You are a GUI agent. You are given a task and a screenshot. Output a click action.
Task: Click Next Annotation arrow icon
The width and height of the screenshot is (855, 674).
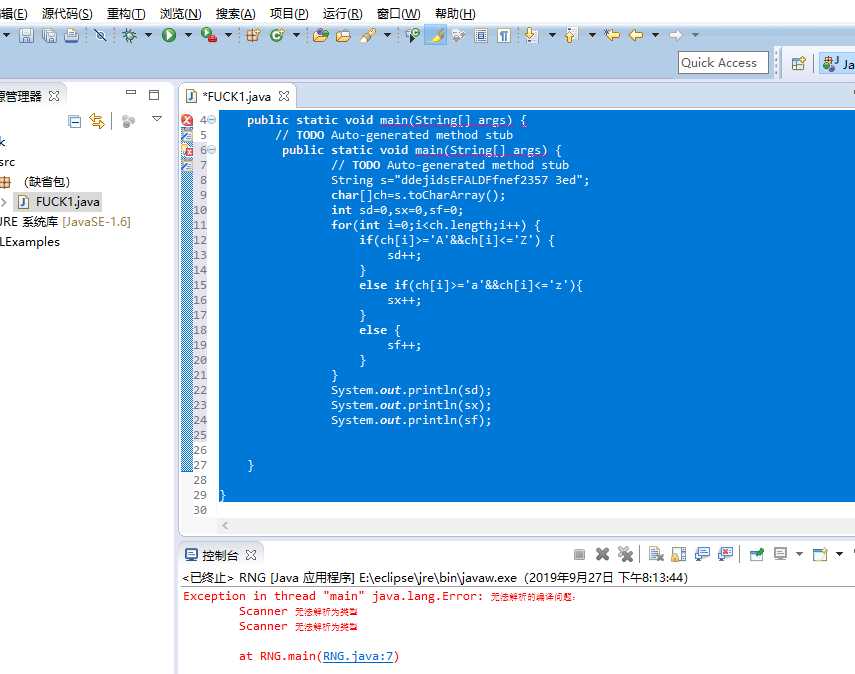coord(530,35)
